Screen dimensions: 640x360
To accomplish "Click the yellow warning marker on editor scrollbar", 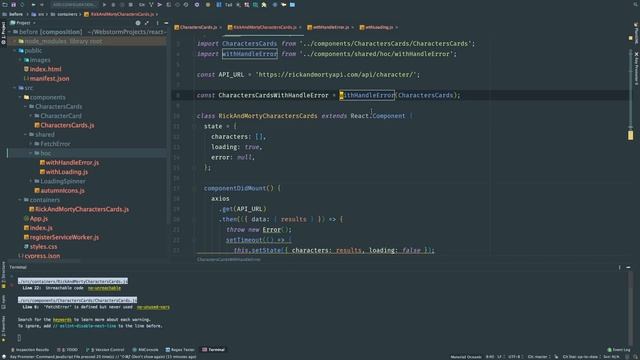I will click(x=631, y=135).
